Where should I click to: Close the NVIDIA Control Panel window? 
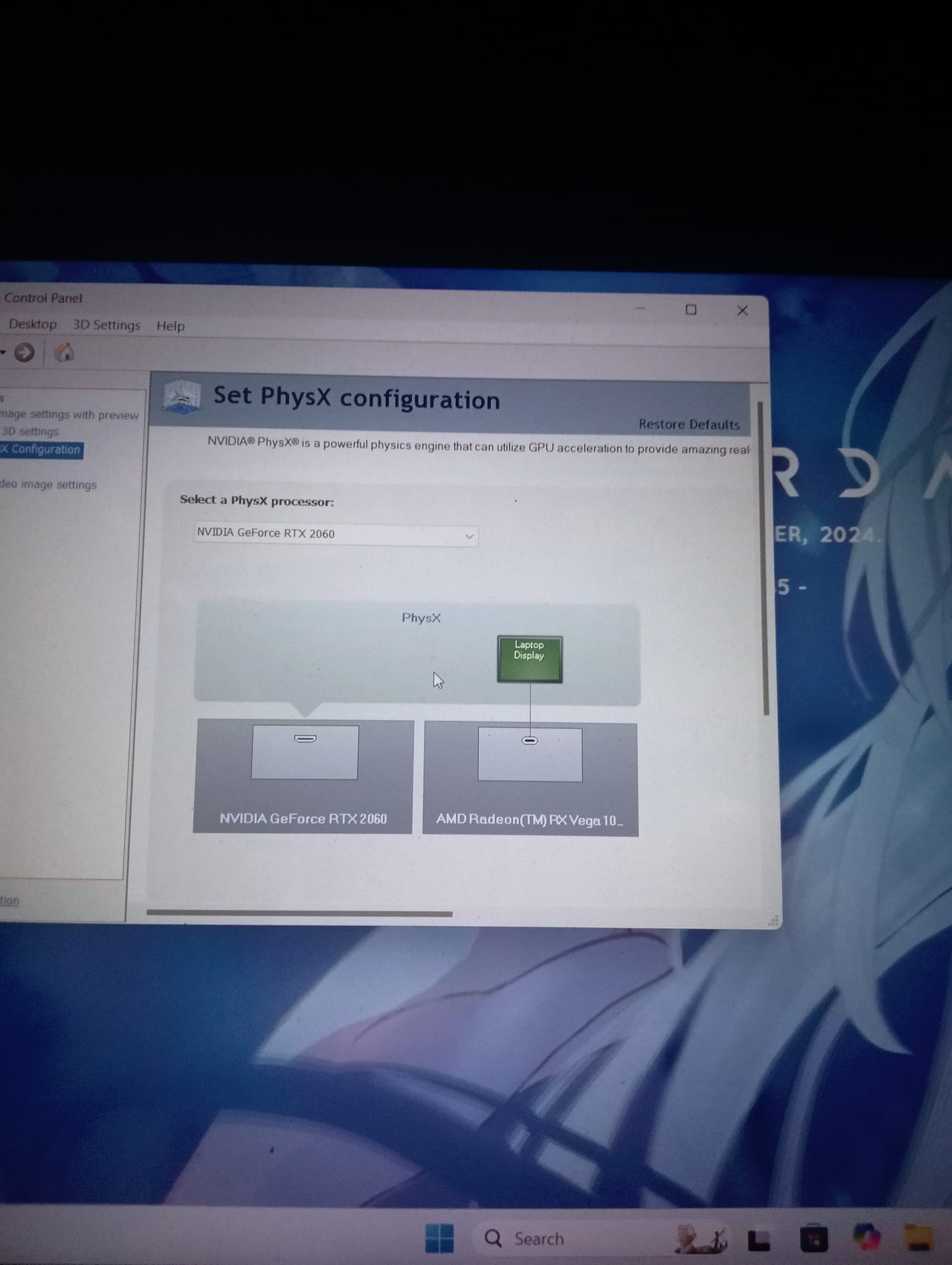click(x=743, y=310)
